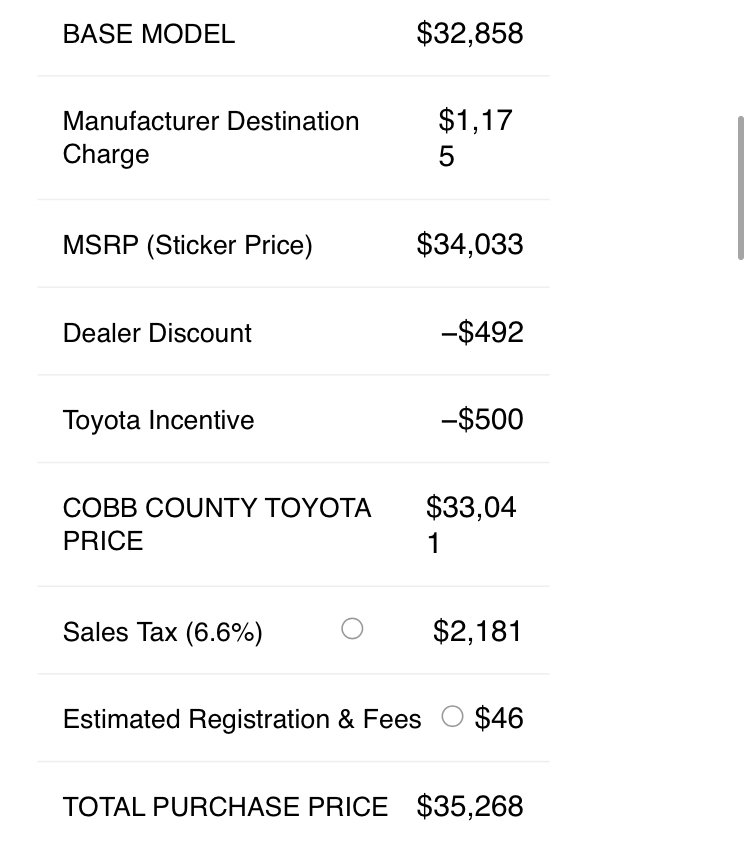Click the $2,181 sales tax amount
Viewport: 750px width, 863px height.
[x=477, y=631]
